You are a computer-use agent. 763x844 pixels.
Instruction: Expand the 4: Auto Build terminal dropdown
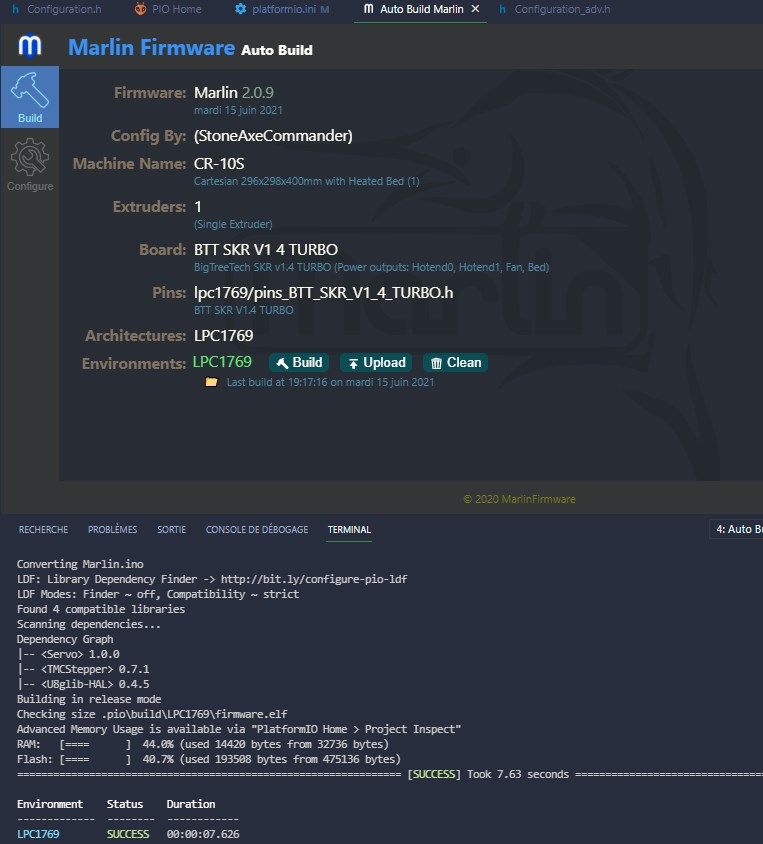[737, 529]
